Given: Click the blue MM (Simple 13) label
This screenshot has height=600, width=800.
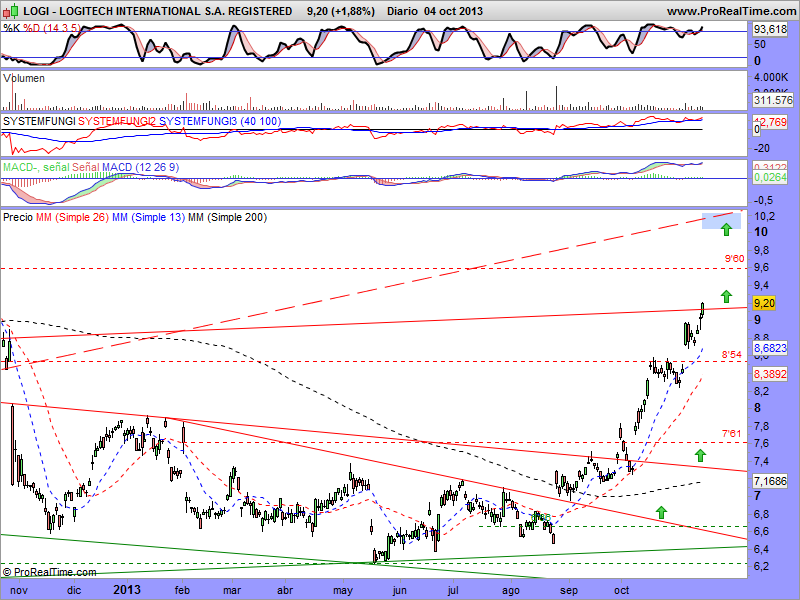Looking at the screenshot, I should (148, 217).
